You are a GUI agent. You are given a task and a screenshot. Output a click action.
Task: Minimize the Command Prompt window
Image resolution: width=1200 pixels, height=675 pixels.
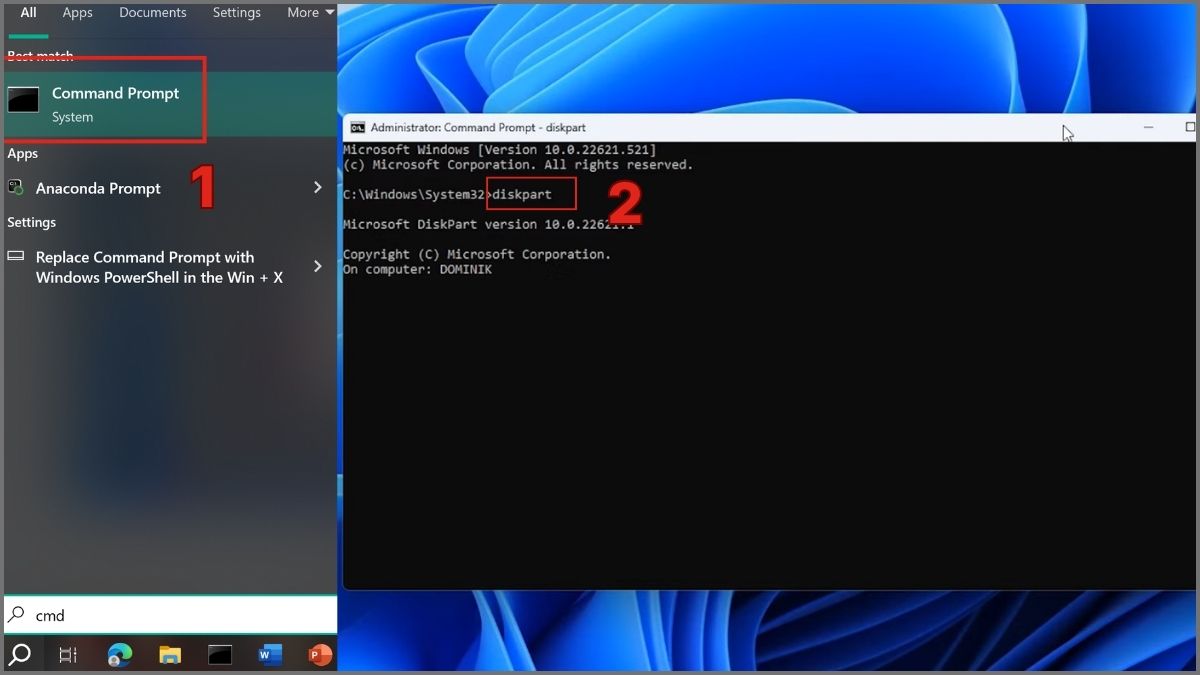coord(1149,127)
